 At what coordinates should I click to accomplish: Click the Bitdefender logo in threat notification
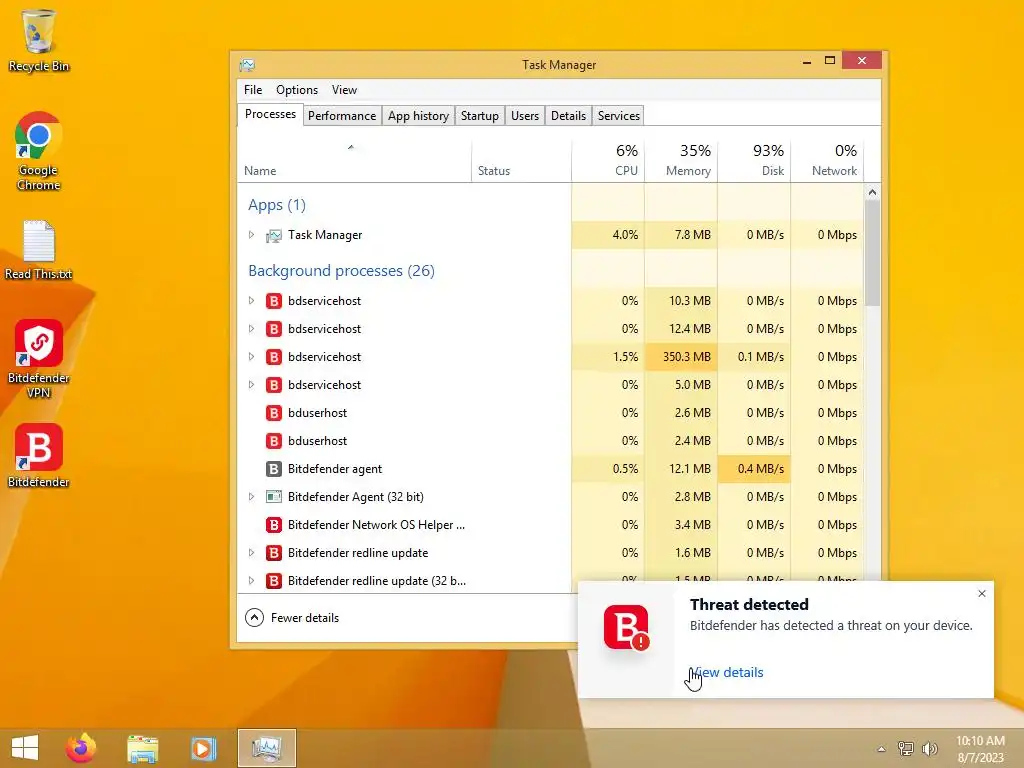point(626,628)
